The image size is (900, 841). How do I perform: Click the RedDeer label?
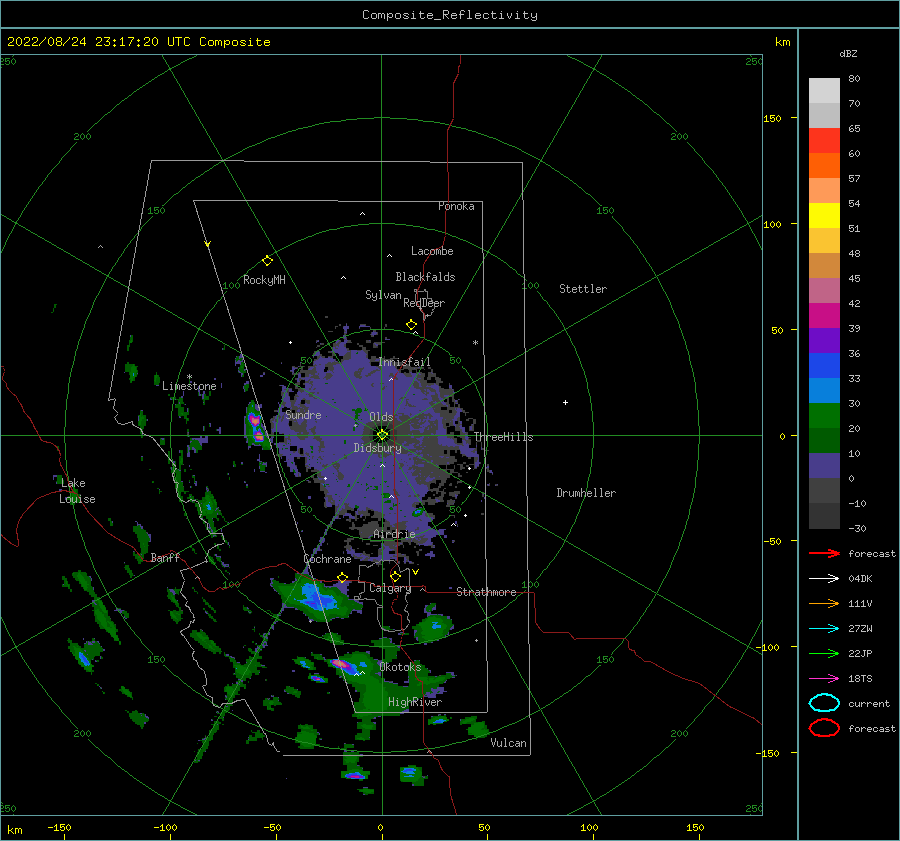tap(424, 303)
